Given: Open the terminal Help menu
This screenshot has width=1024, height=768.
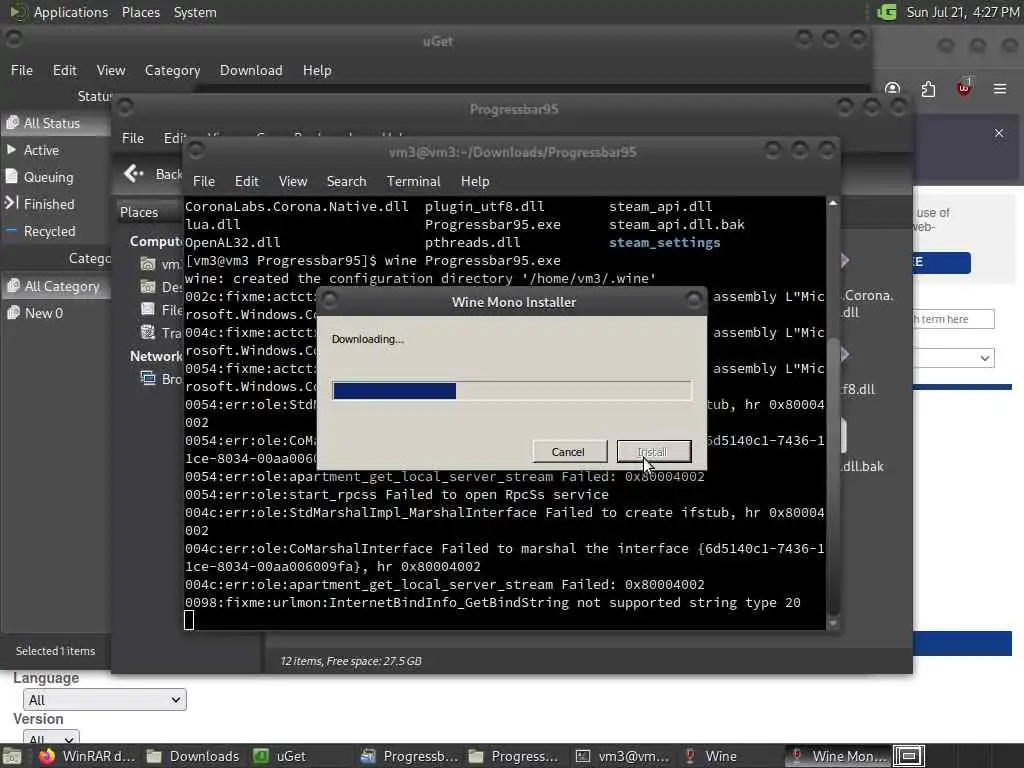Looking at the screenshot, I should pos(475,181).
